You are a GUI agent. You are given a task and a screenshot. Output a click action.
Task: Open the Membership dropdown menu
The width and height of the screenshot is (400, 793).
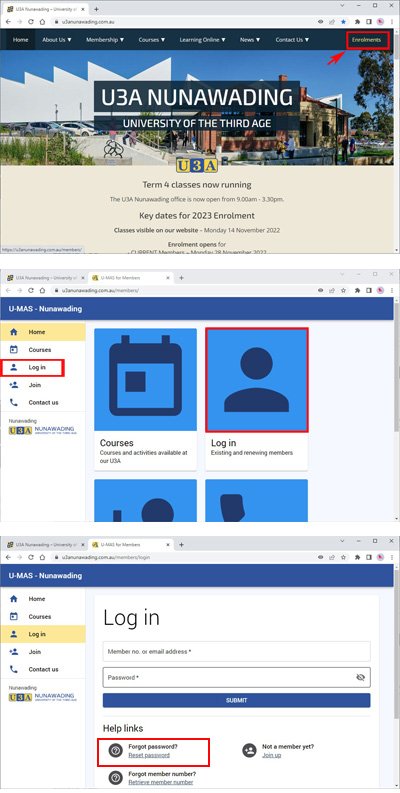click(105, 40)
